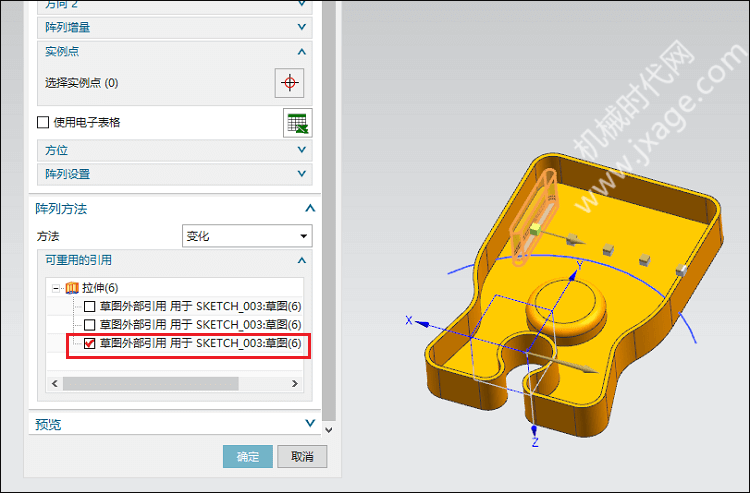Click the Z axis handle in viewport
Image resolution: width=750 pixels, height=493 pixels.
pyautogui.click(x=534, y=430)
